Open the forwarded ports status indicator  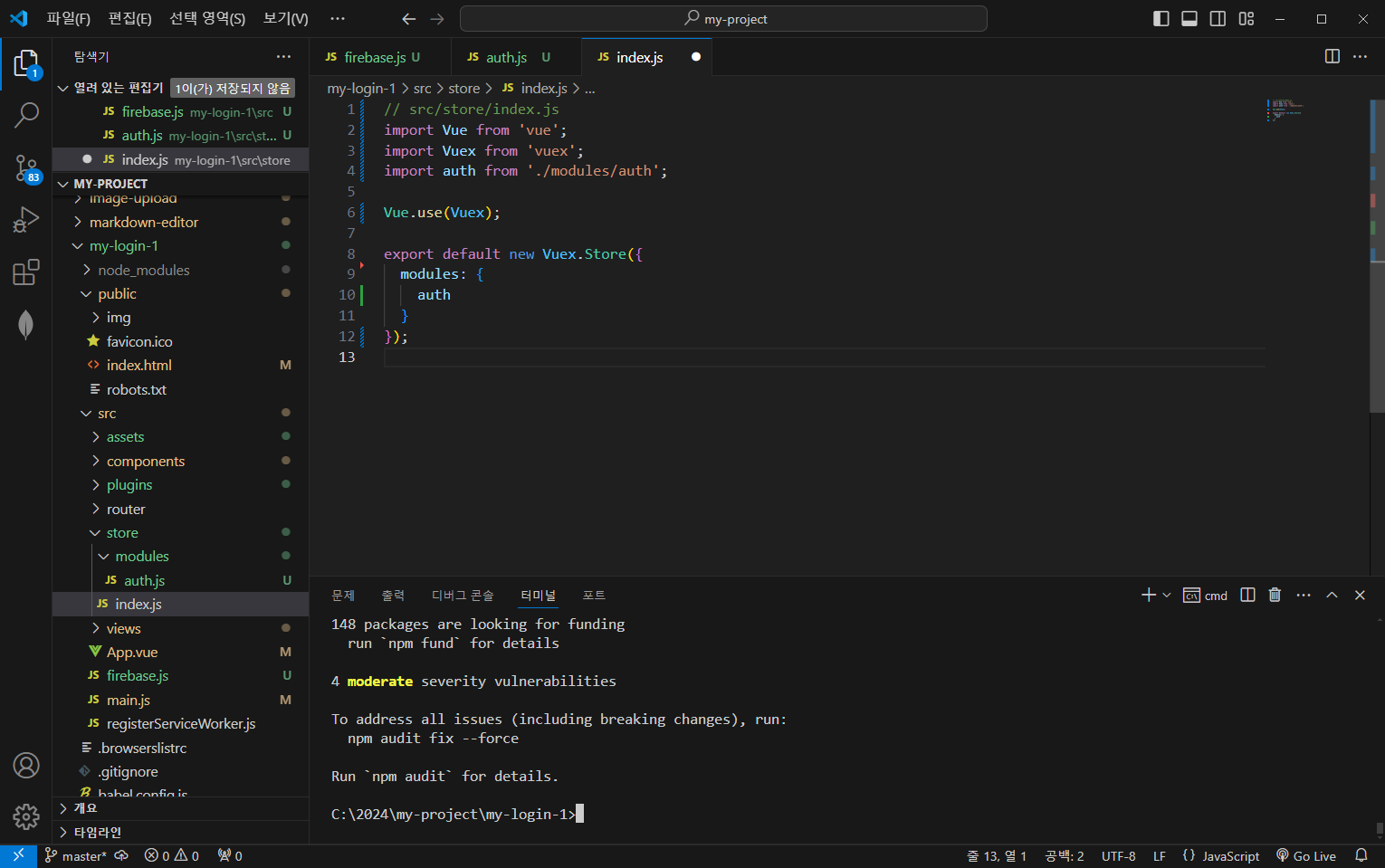tap(230, 855)
